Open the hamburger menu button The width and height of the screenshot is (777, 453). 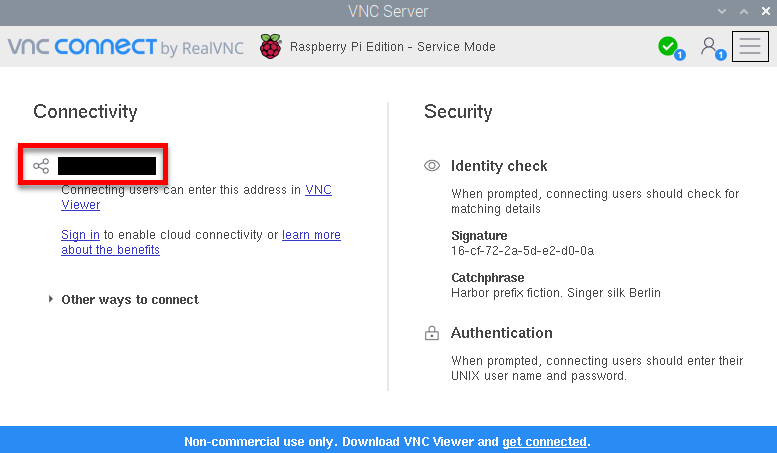click(x=750, y=47)
